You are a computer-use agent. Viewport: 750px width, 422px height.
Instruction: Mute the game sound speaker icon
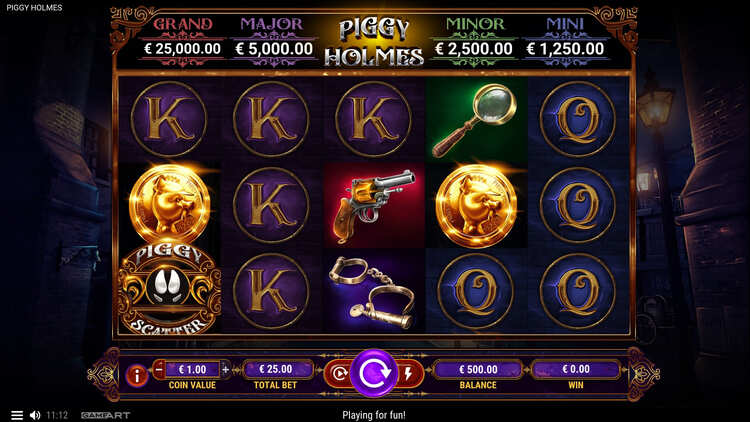point(35,415)
